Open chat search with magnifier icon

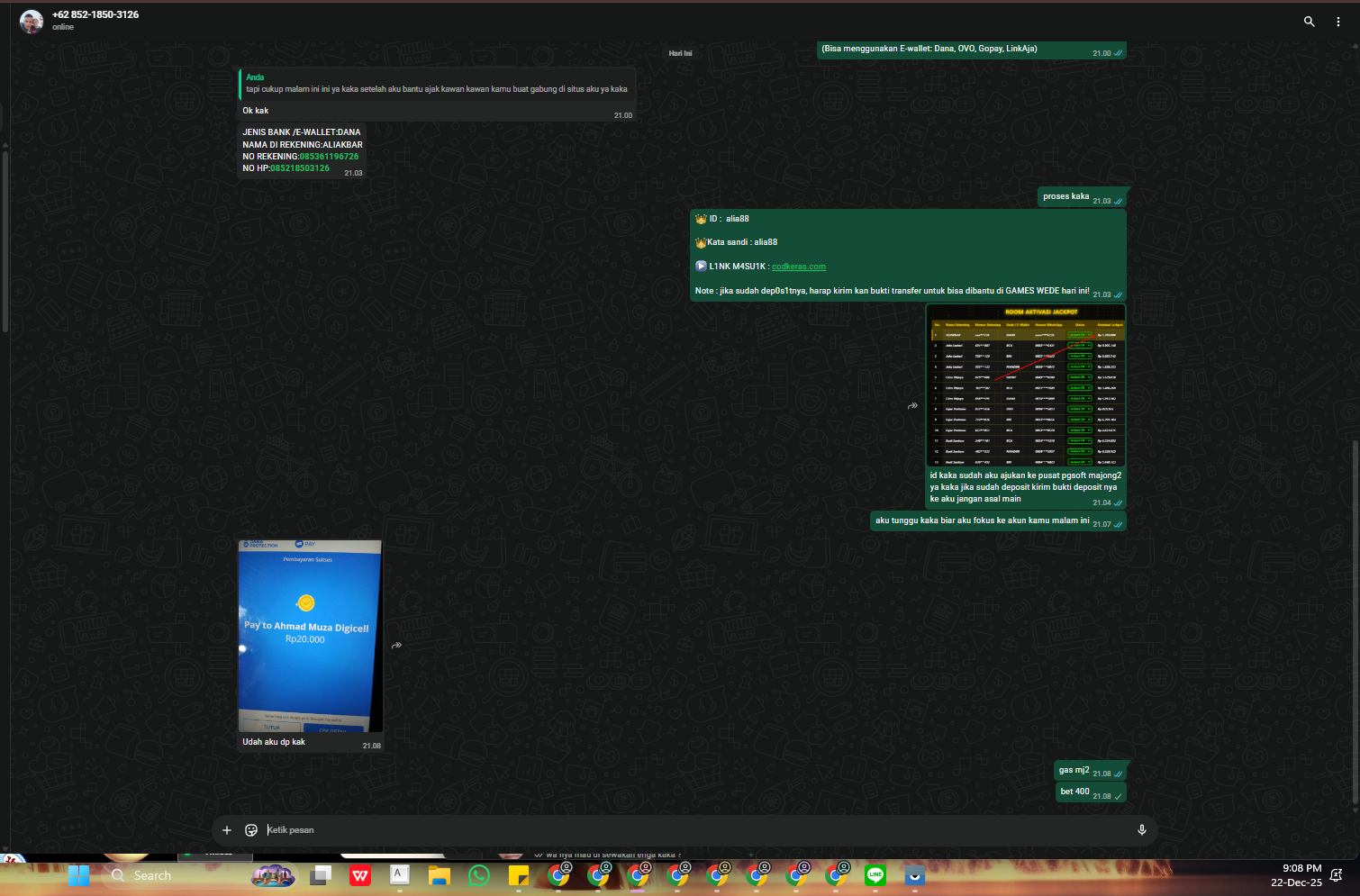(1309, 22)
